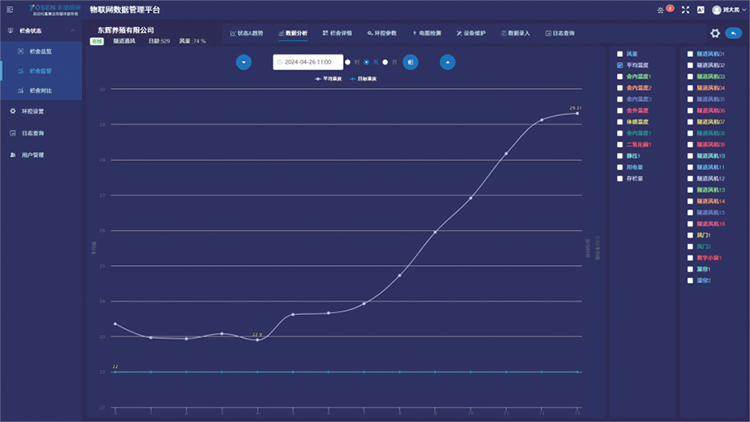Toggle fullscreen mode icon in header
Viewport: 750px width, 422px height.
(x=685, y=9)
